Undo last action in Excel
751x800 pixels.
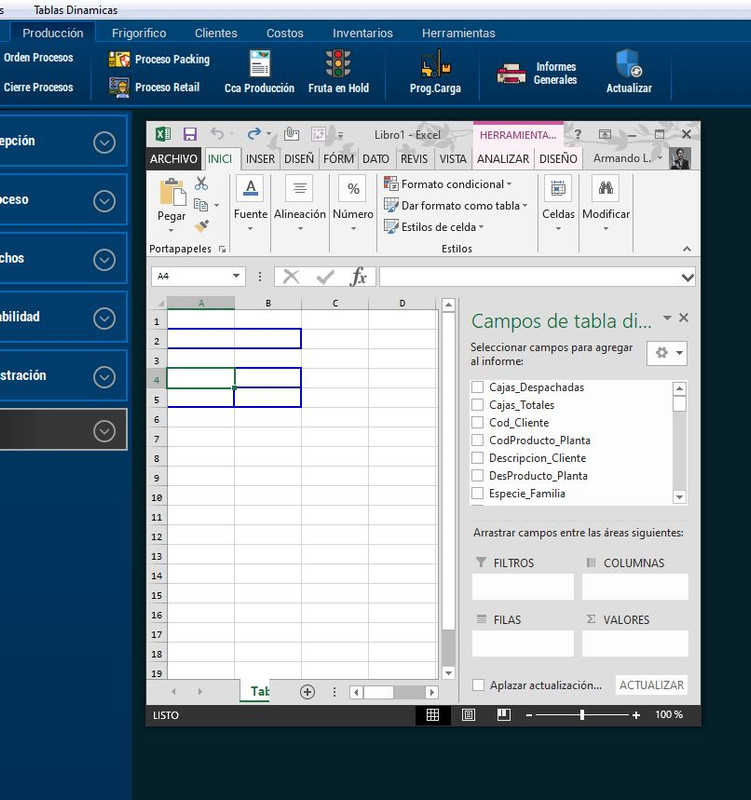(x=217, y=134)
